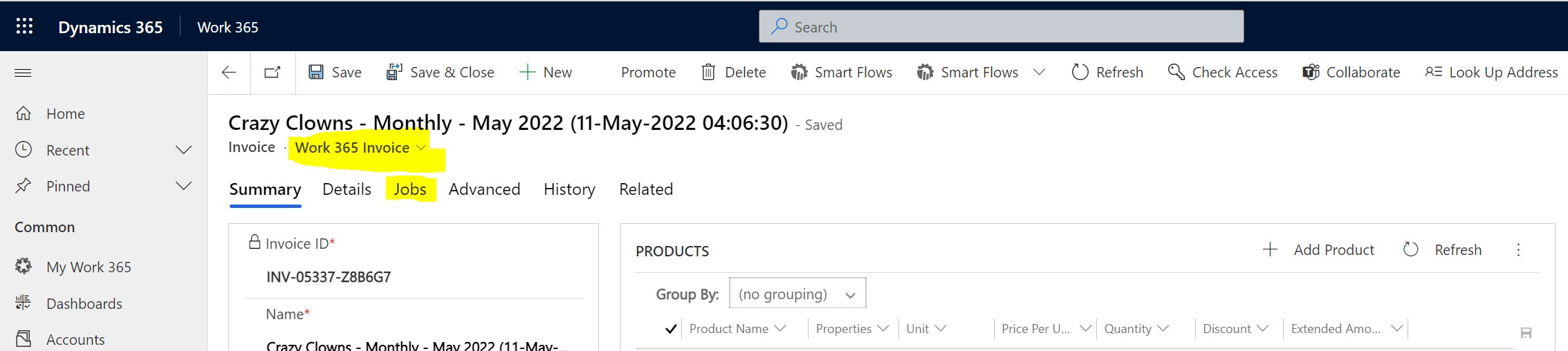
Task: Click Work 365 app name in header
Action: pos(228,27)
